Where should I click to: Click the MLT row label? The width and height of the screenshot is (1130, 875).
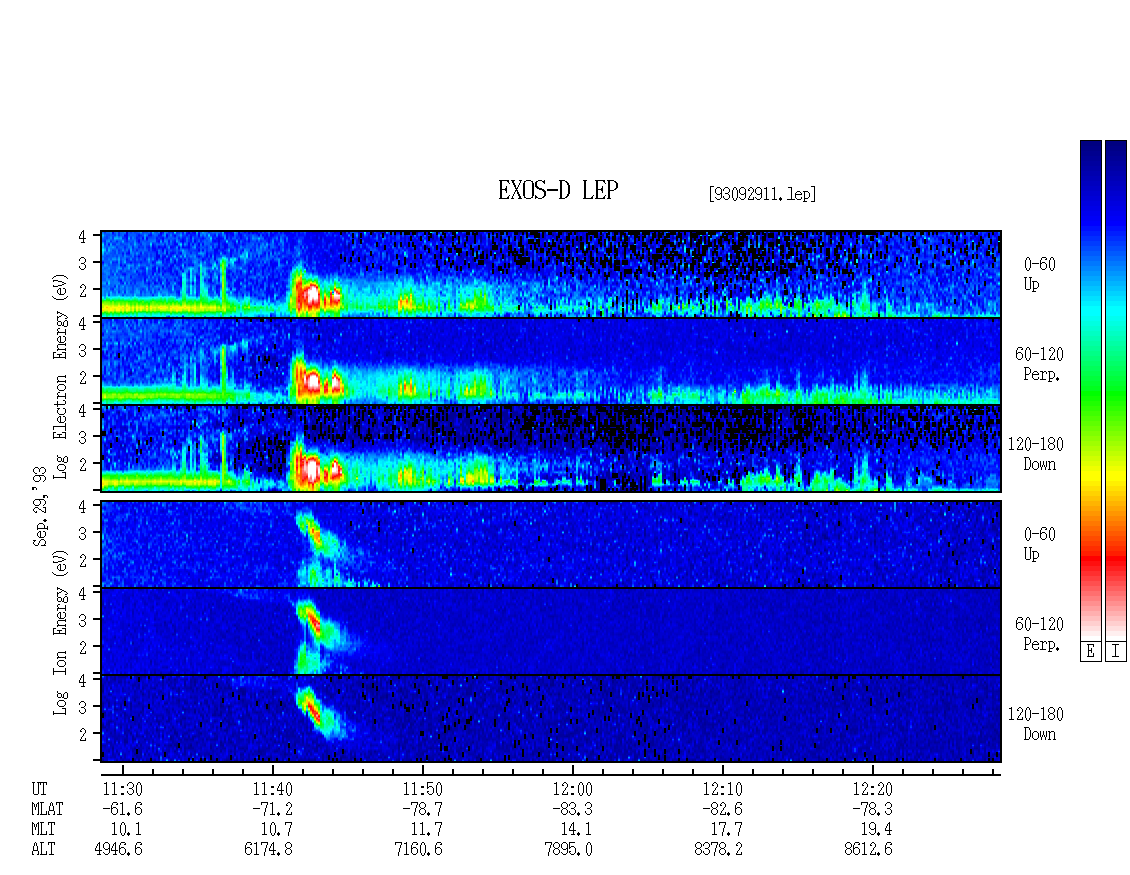[43, 830]
